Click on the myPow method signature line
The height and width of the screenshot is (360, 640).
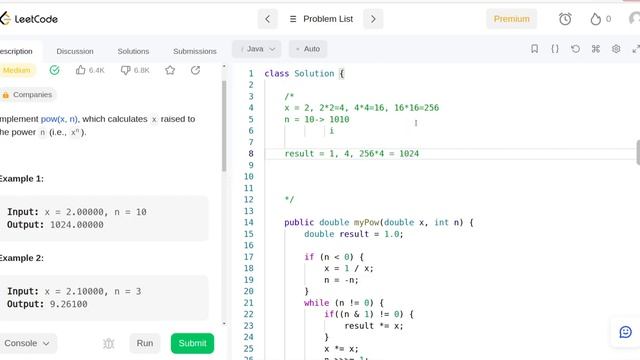[x=379, y=222]
